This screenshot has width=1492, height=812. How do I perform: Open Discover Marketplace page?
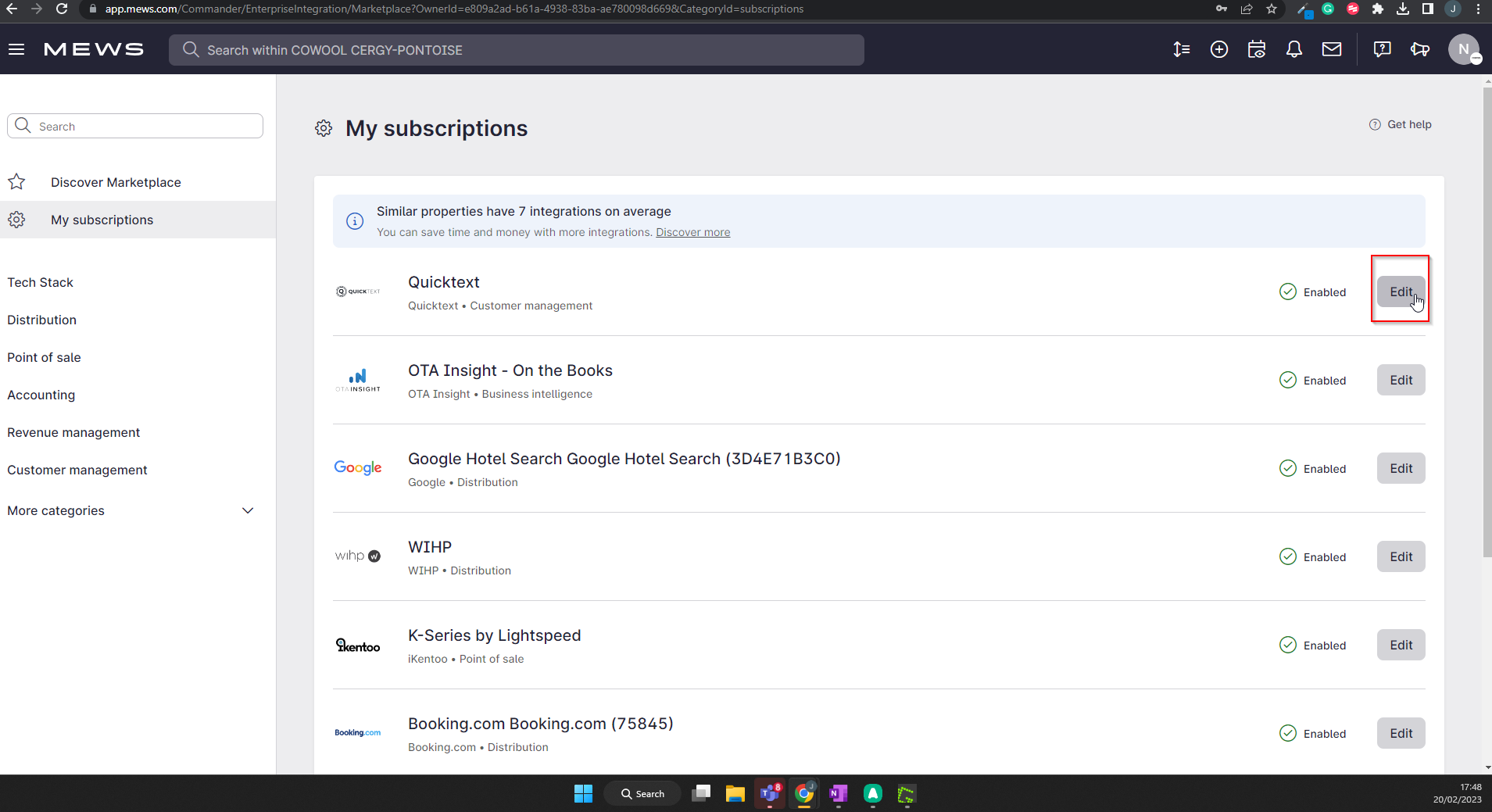(116, 182)
